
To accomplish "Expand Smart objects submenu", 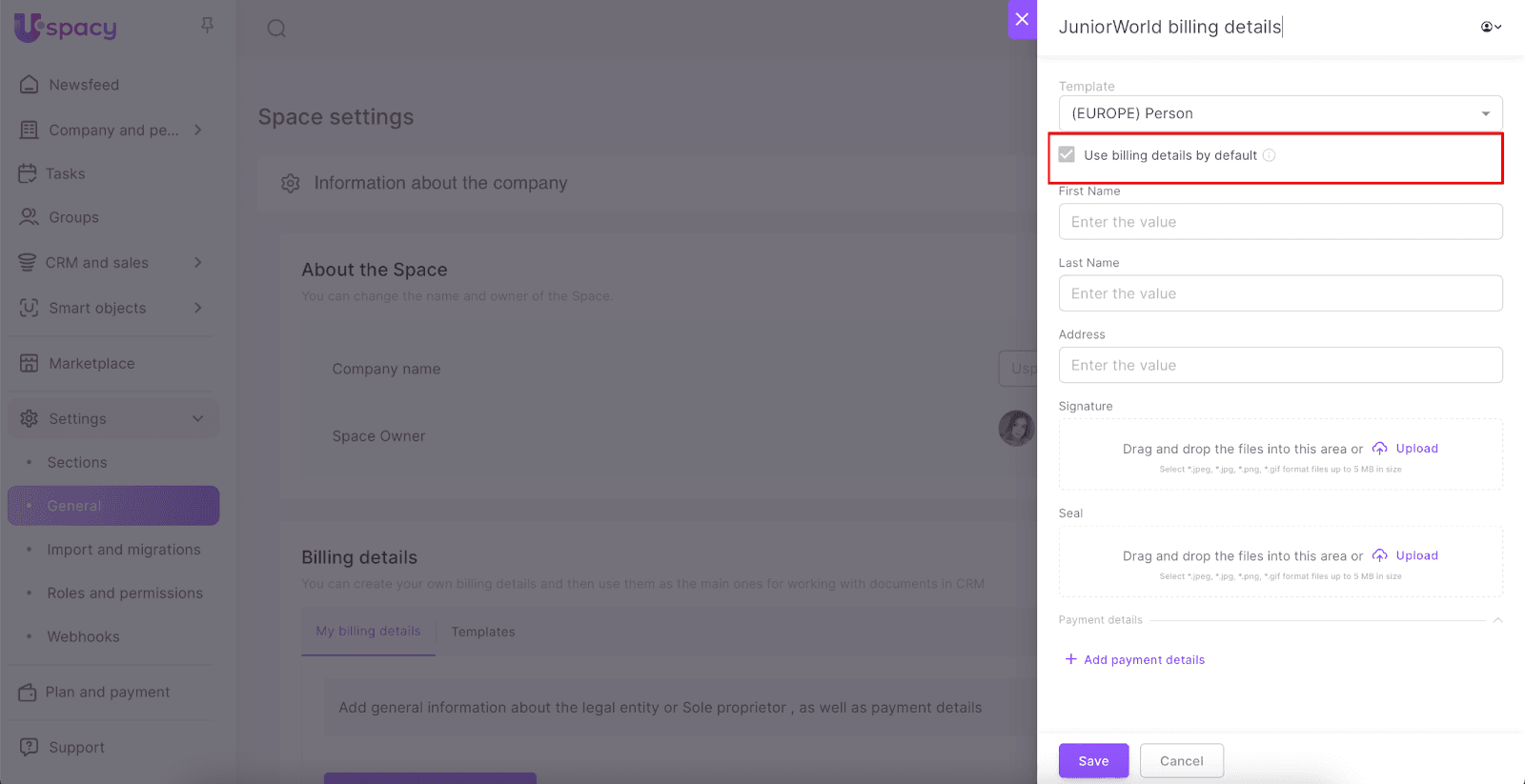I will pos(197,308).
